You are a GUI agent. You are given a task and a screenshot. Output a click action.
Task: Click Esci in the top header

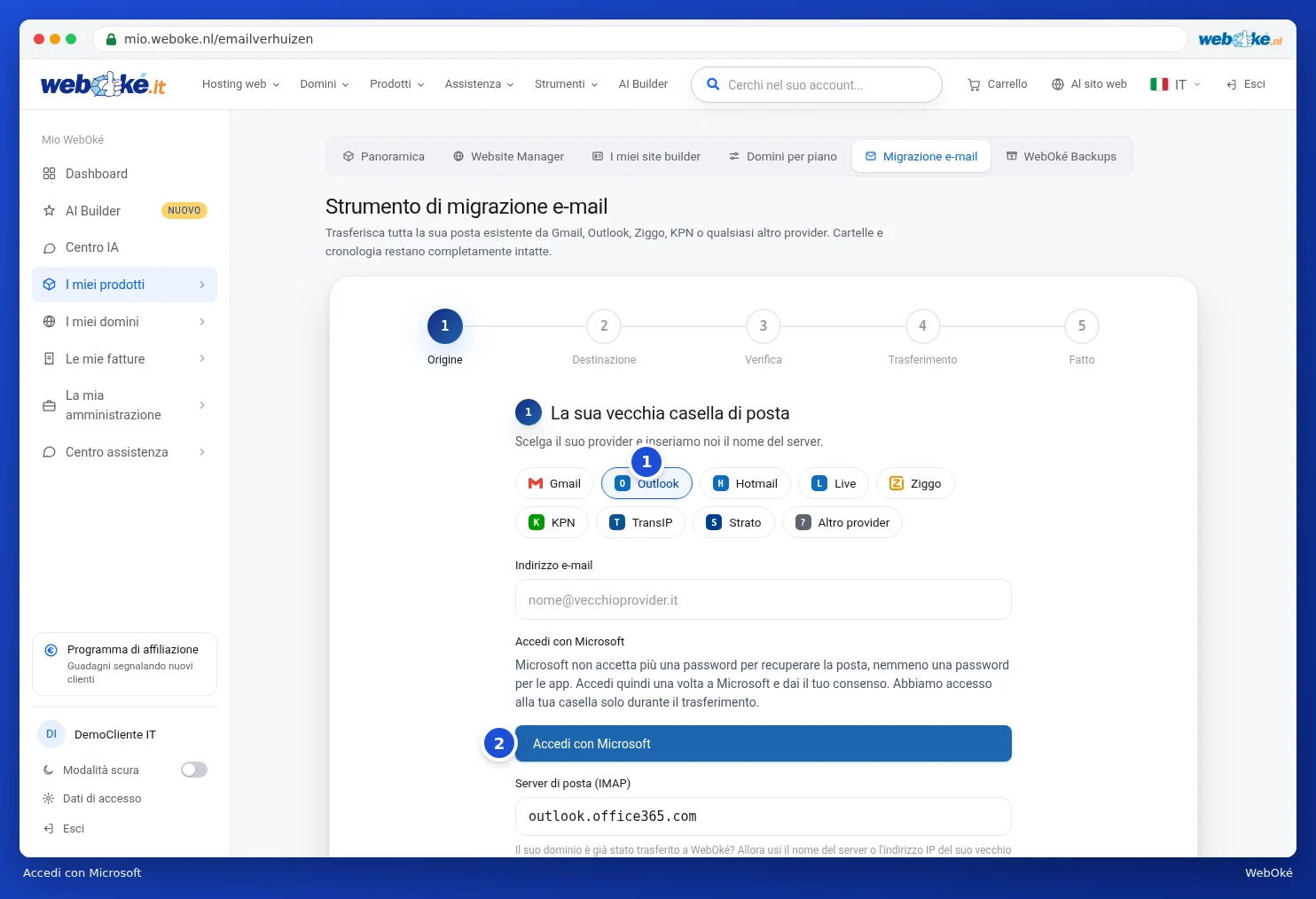(1246, 84)
